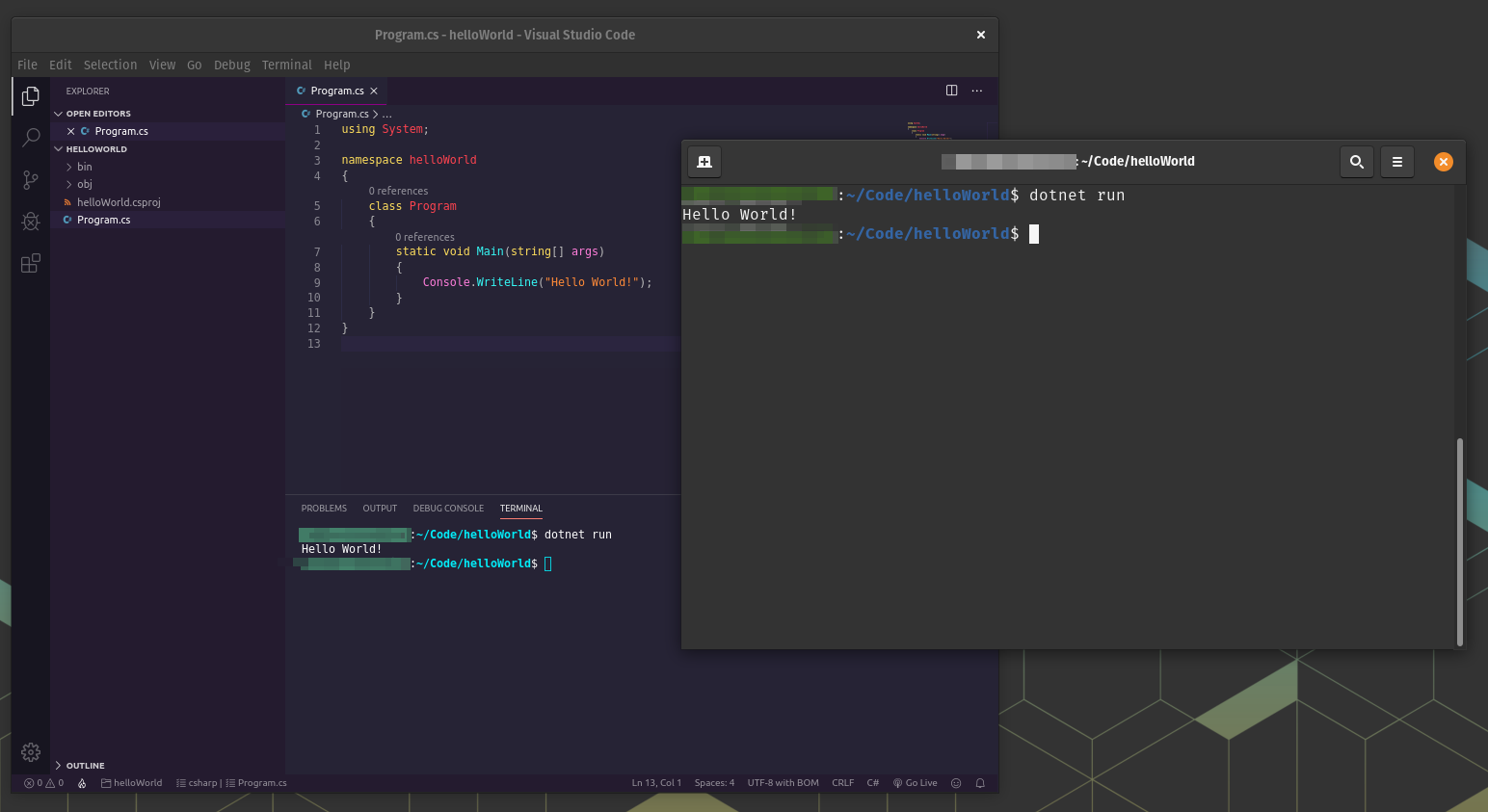1488x812 pixels.
Task: Click Program.cs in editor breadcrumb
Action: [x=342, y=114]
